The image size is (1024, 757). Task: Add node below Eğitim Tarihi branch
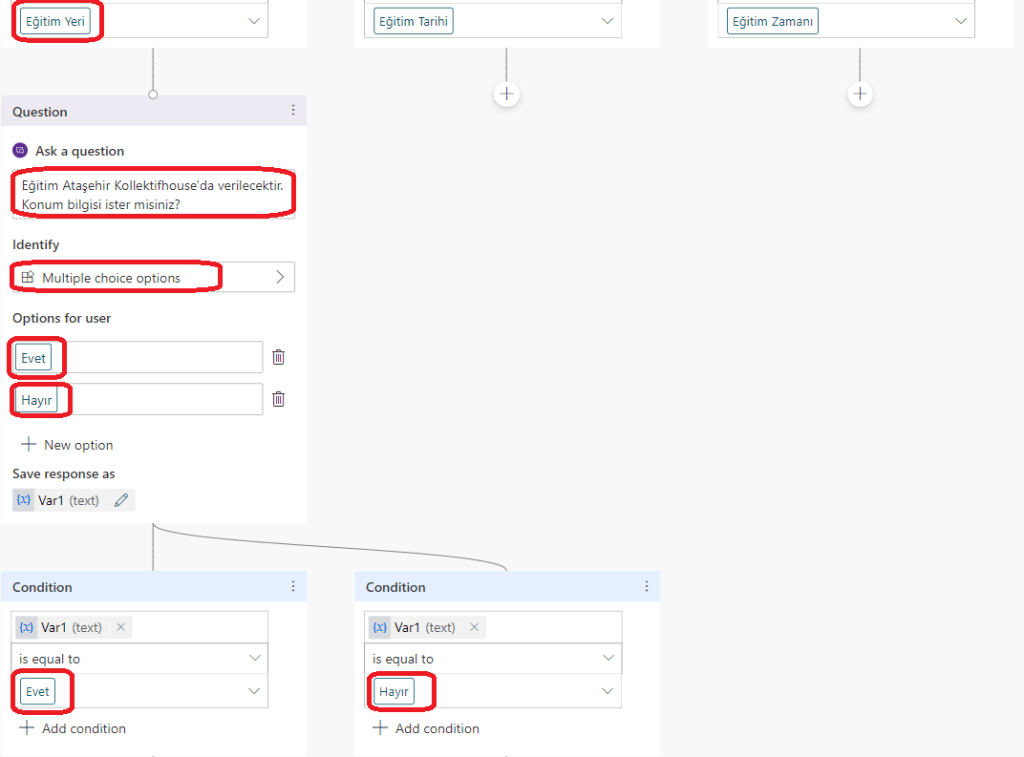(x=507, y=94)
